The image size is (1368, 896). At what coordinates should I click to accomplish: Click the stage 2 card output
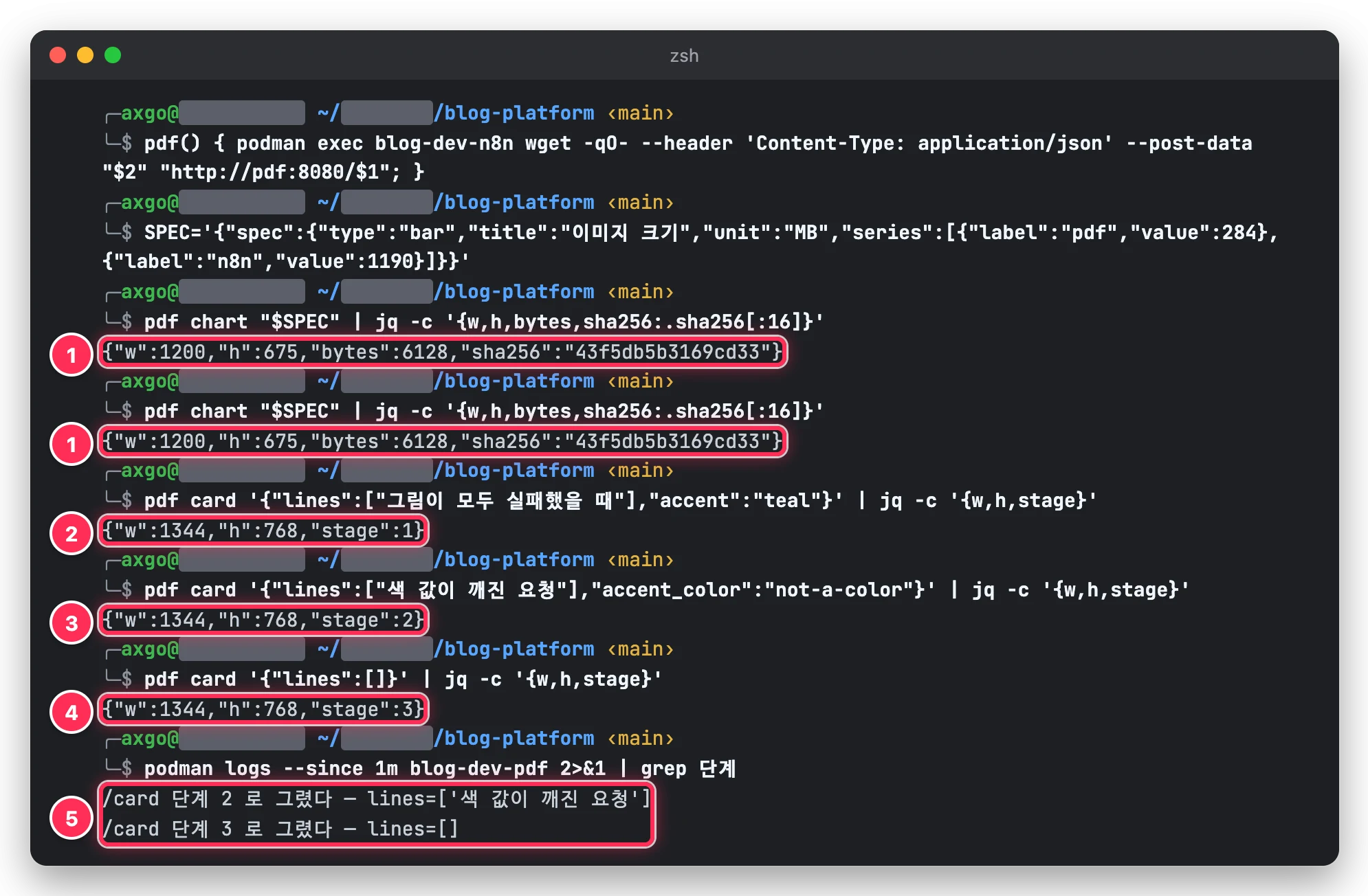263,620
